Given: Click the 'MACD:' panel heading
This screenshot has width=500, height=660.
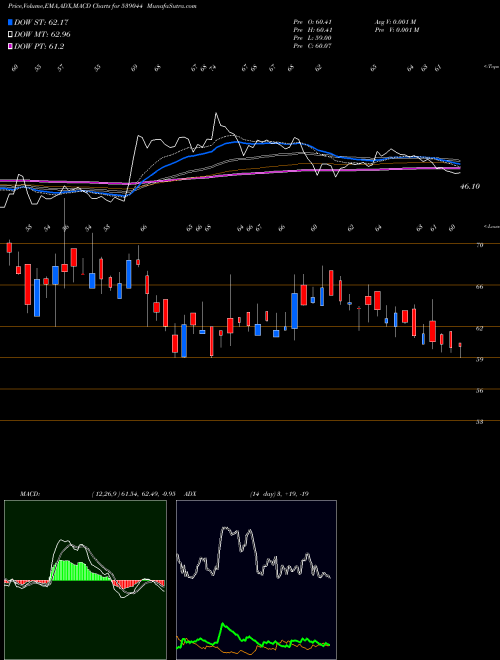Looking at the screenshot, I should pos(30,494).
